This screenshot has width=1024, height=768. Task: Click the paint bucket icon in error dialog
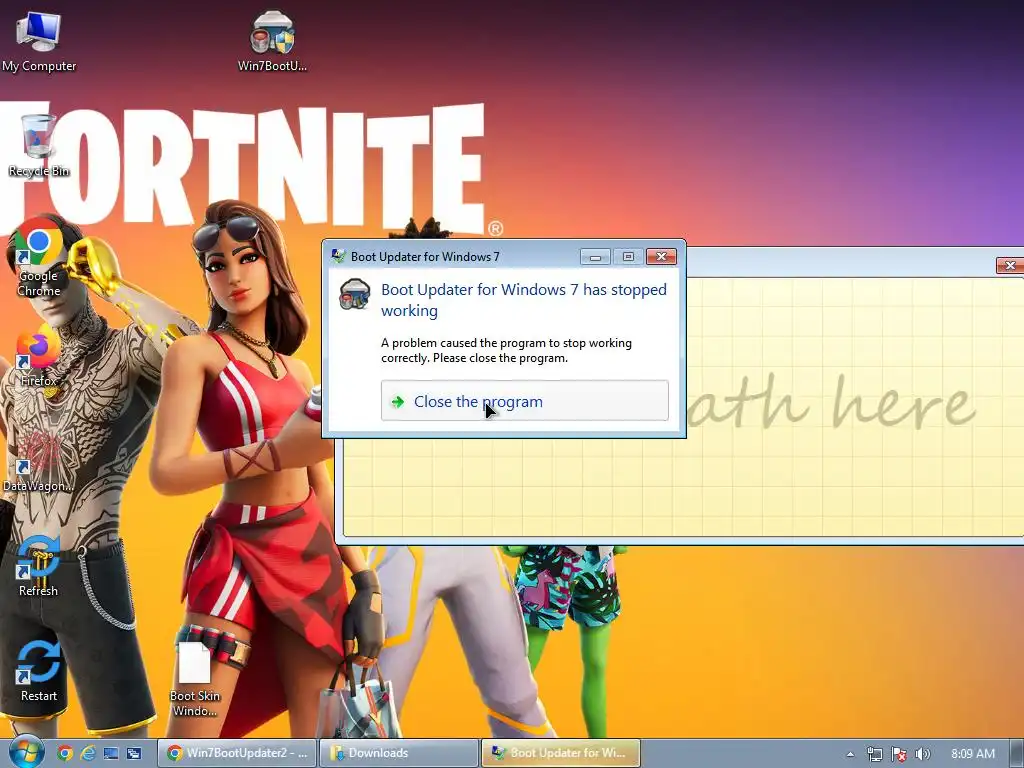pos(355,295)
